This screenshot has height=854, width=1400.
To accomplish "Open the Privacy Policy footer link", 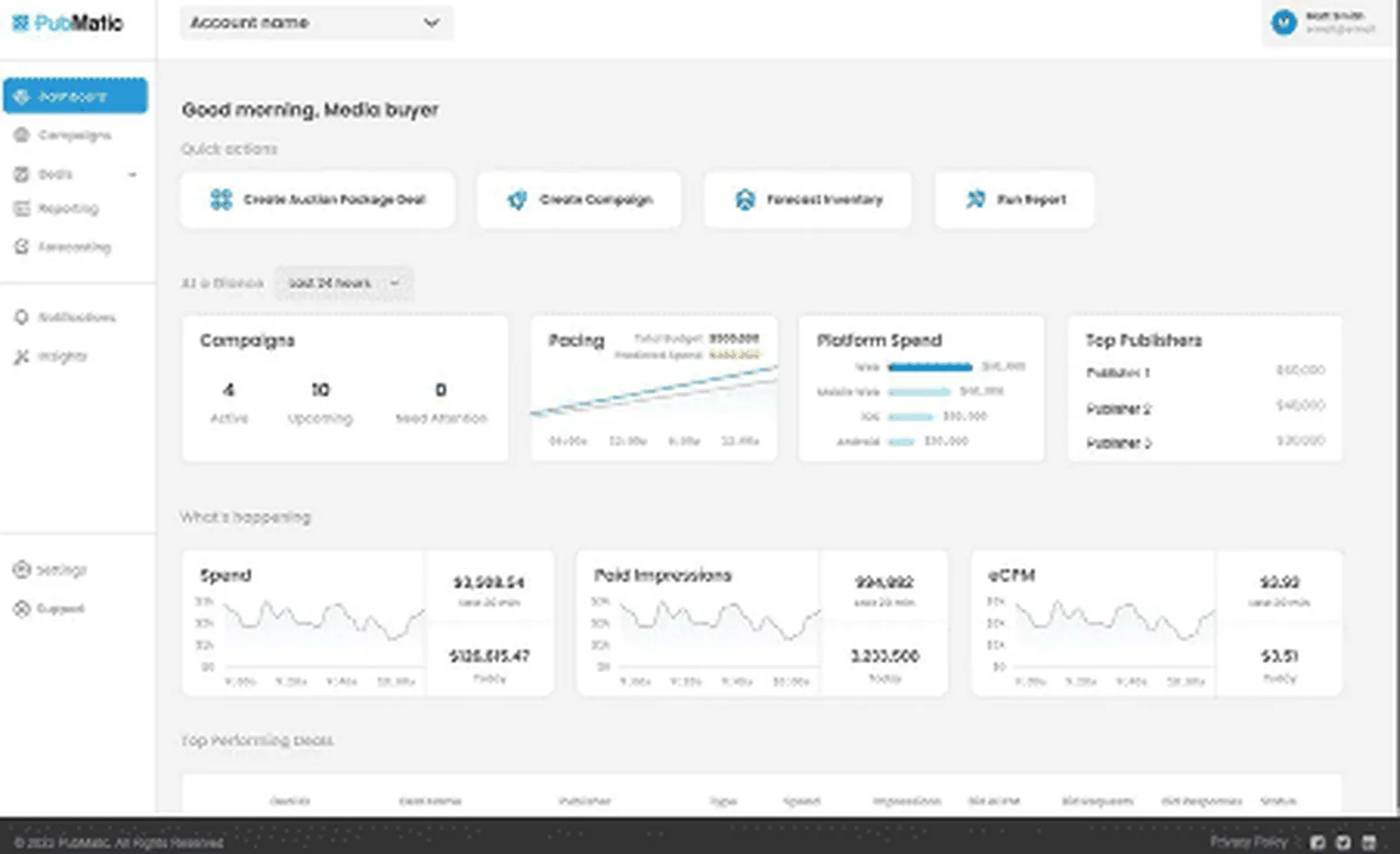I will [1249, 842].
